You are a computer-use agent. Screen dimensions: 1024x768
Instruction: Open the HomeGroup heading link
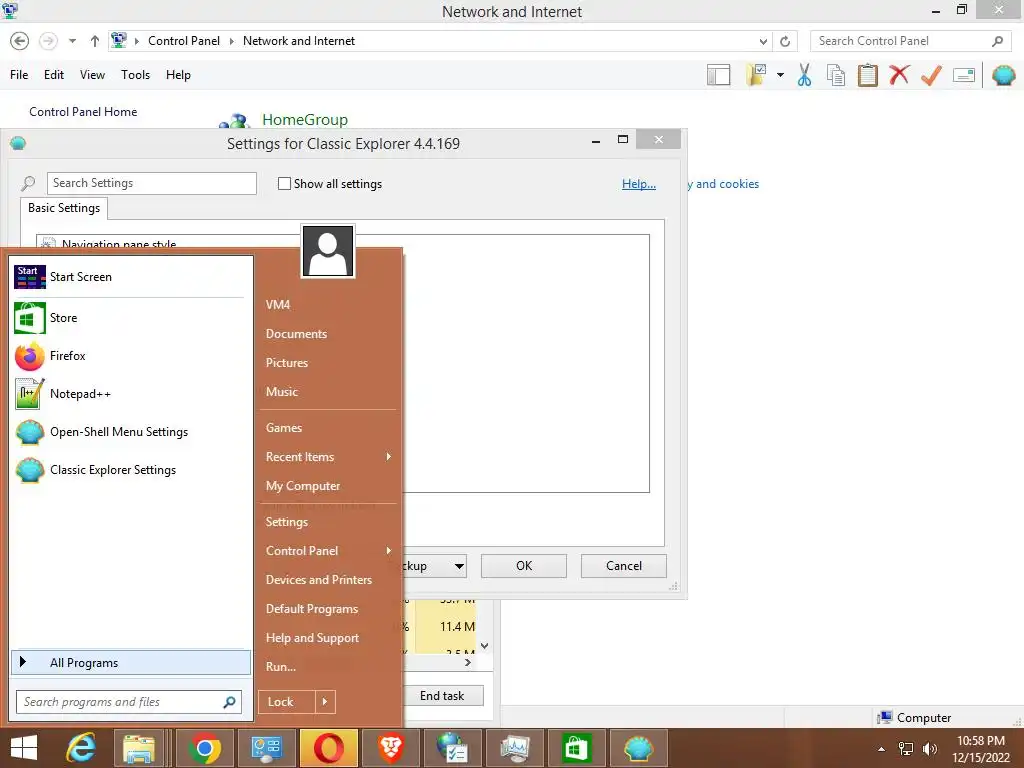coord(305,120)
